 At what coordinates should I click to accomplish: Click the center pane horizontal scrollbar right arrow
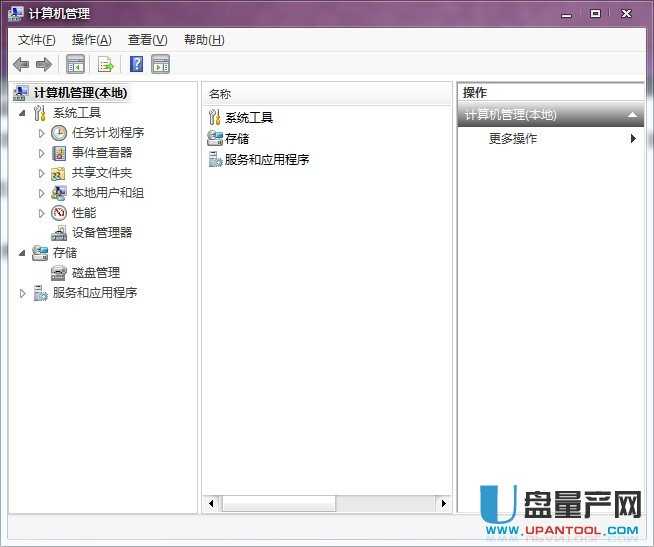click(x=443, y=504)
